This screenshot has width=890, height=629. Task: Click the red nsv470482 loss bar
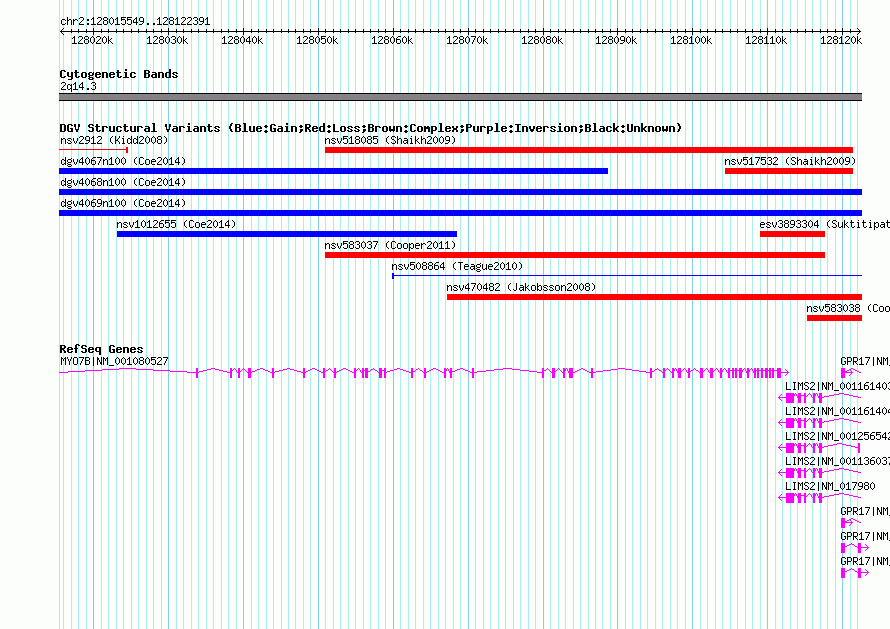click(654, 297)
